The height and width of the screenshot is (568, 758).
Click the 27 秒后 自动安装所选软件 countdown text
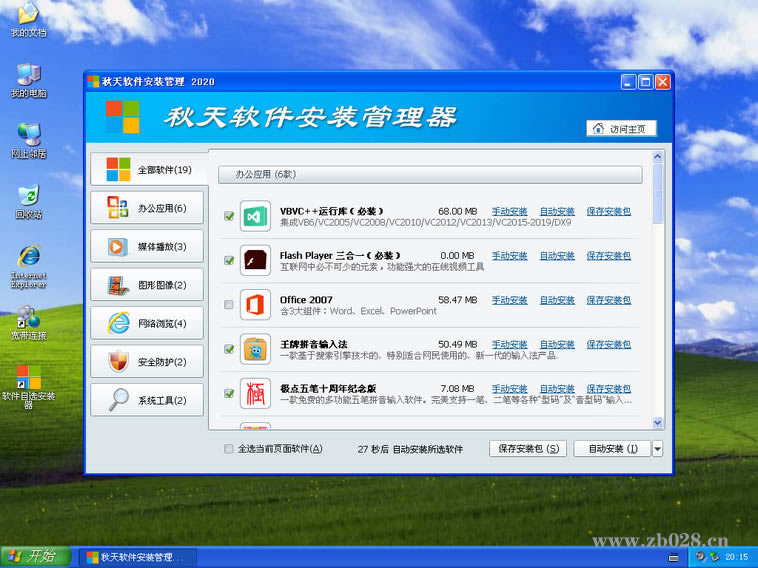pyautogui.click(x=410, y=449)
